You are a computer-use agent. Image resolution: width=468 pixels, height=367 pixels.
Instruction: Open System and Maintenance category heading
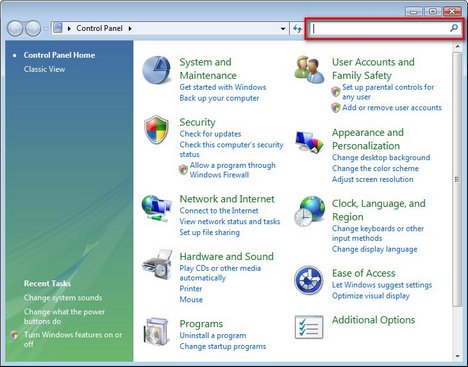[x=208, y=69]
